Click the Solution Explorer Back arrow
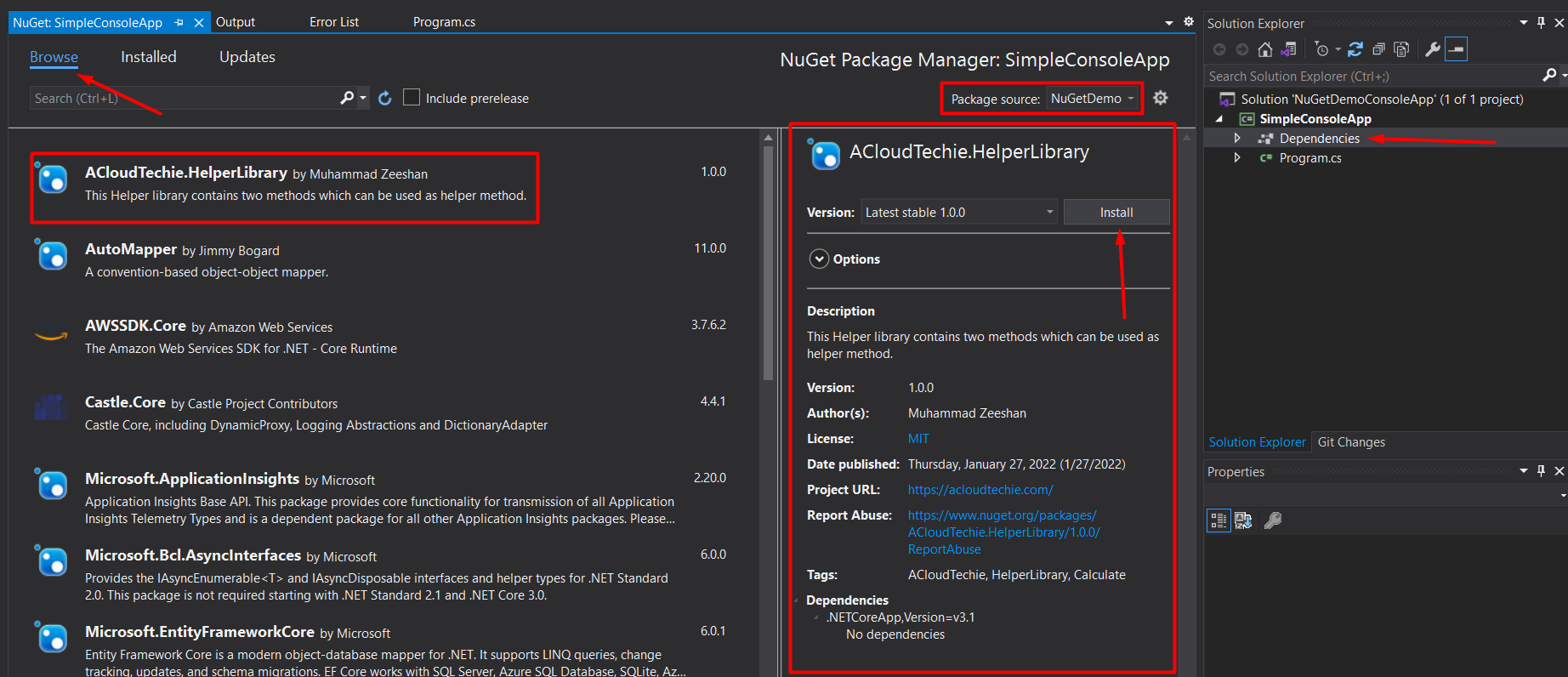The width and height of the screenshot is (1568, 677). (x=1219, y=49)
